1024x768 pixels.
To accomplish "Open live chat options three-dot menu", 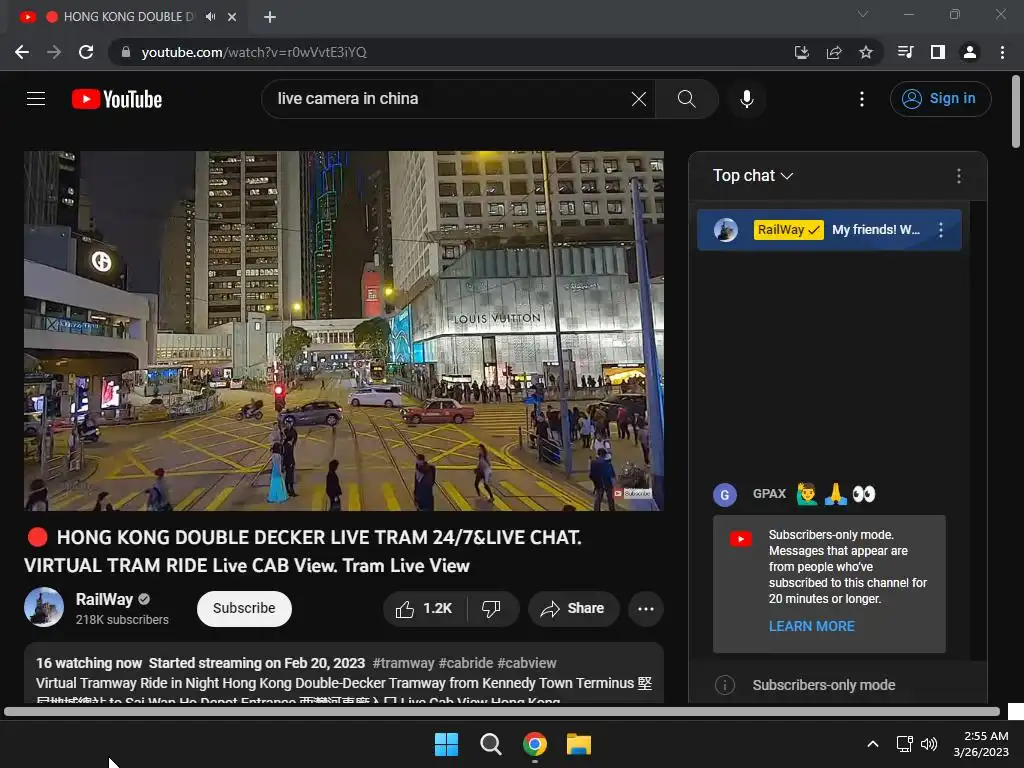I will coord(958,176).
